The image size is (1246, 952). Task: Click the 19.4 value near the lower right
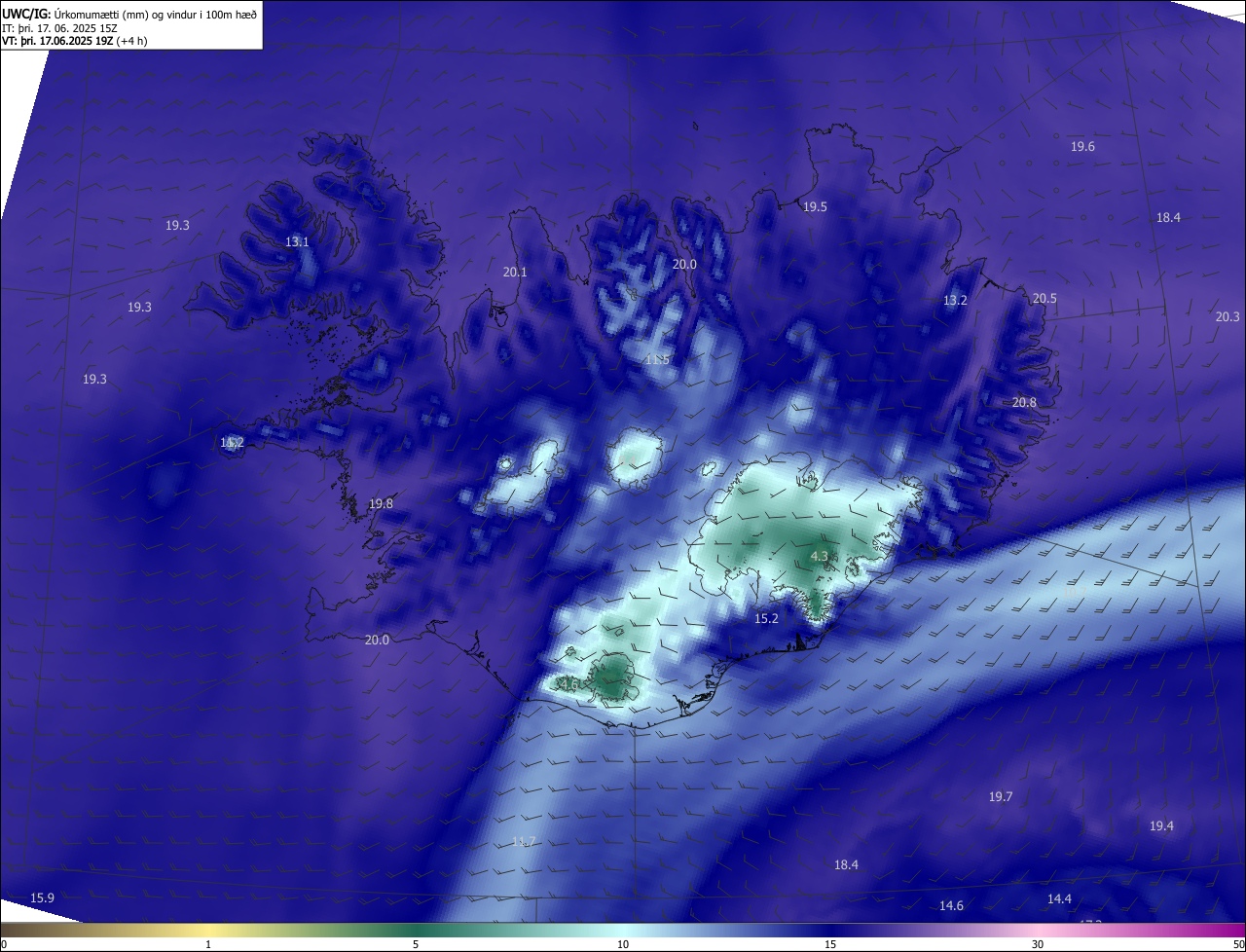pos(1161,825)
